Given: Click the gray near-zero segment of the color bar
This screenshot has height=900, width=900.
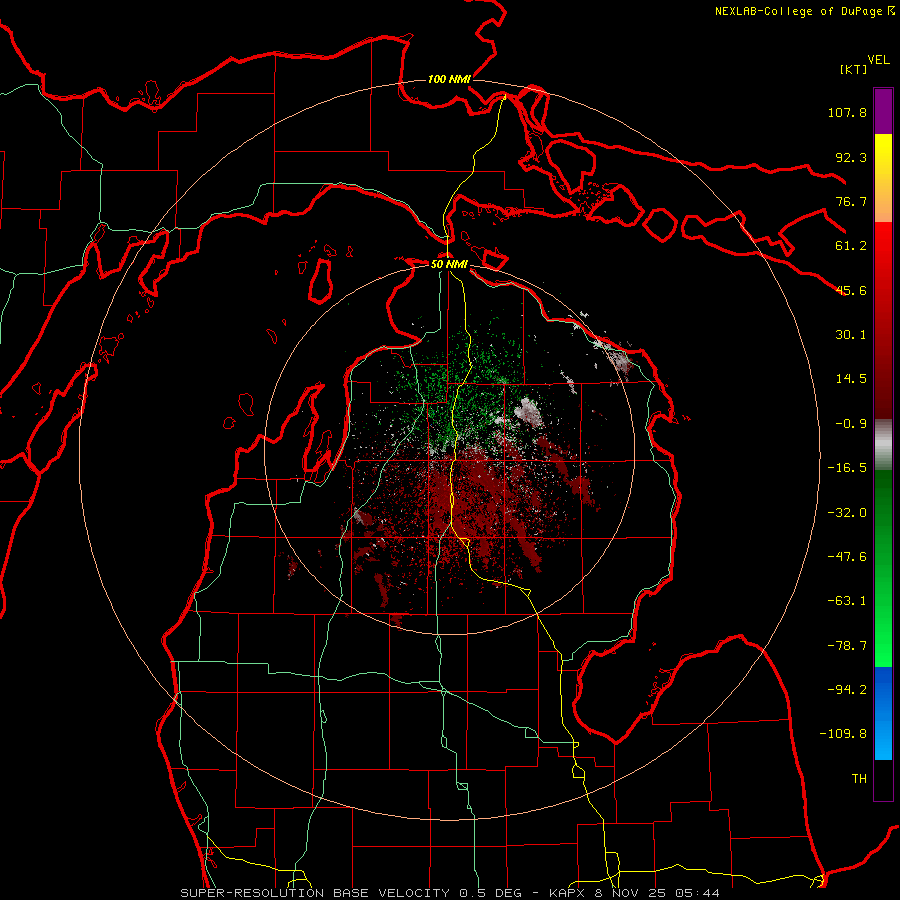Looking at the screenshot, I should coord(883,445).
